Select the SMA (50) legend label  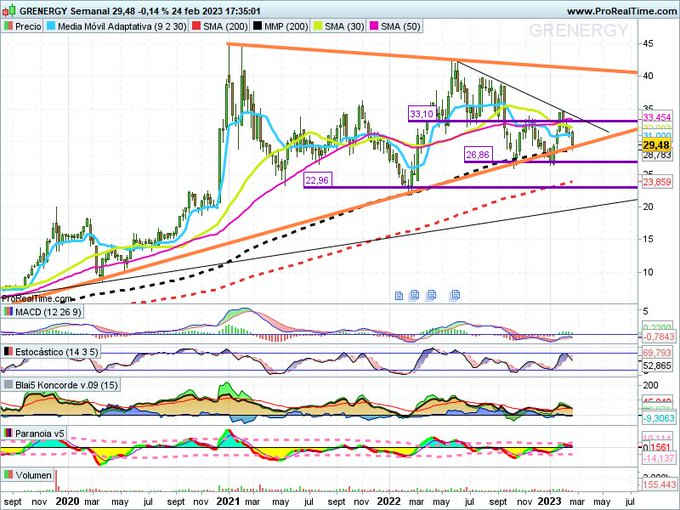click(x=401, y=26)
